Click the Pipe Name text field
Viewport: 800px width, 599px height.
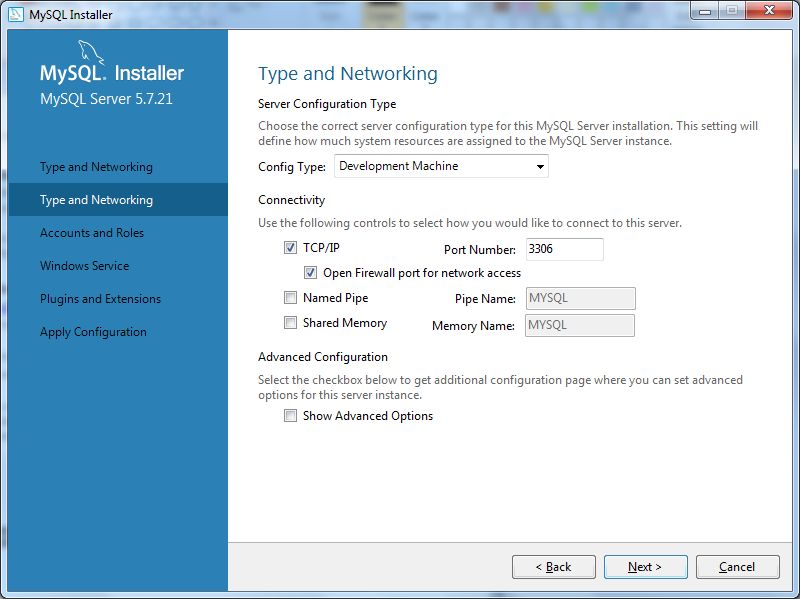580,298
